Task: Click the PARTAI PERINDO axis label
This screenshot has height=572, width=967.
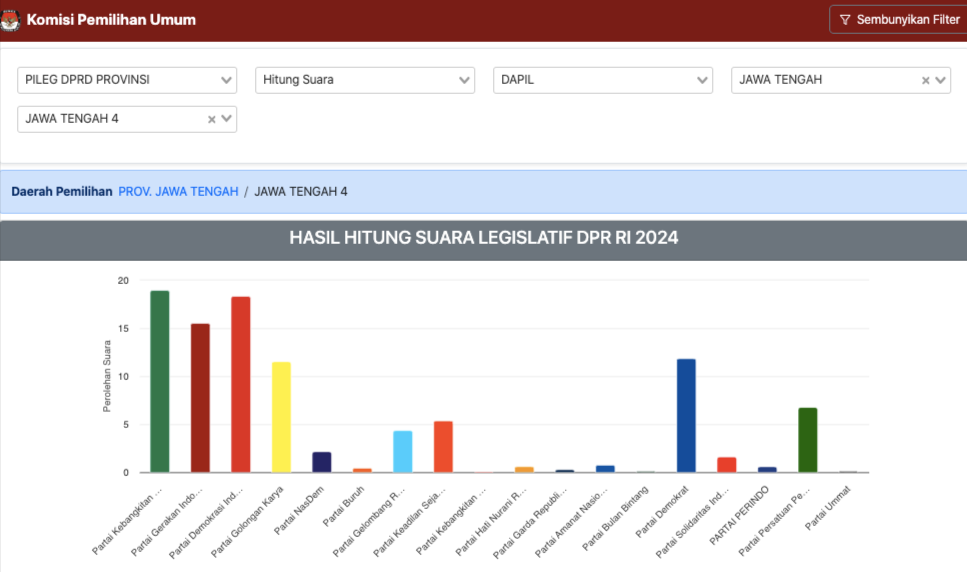Action: click(739, 516)
